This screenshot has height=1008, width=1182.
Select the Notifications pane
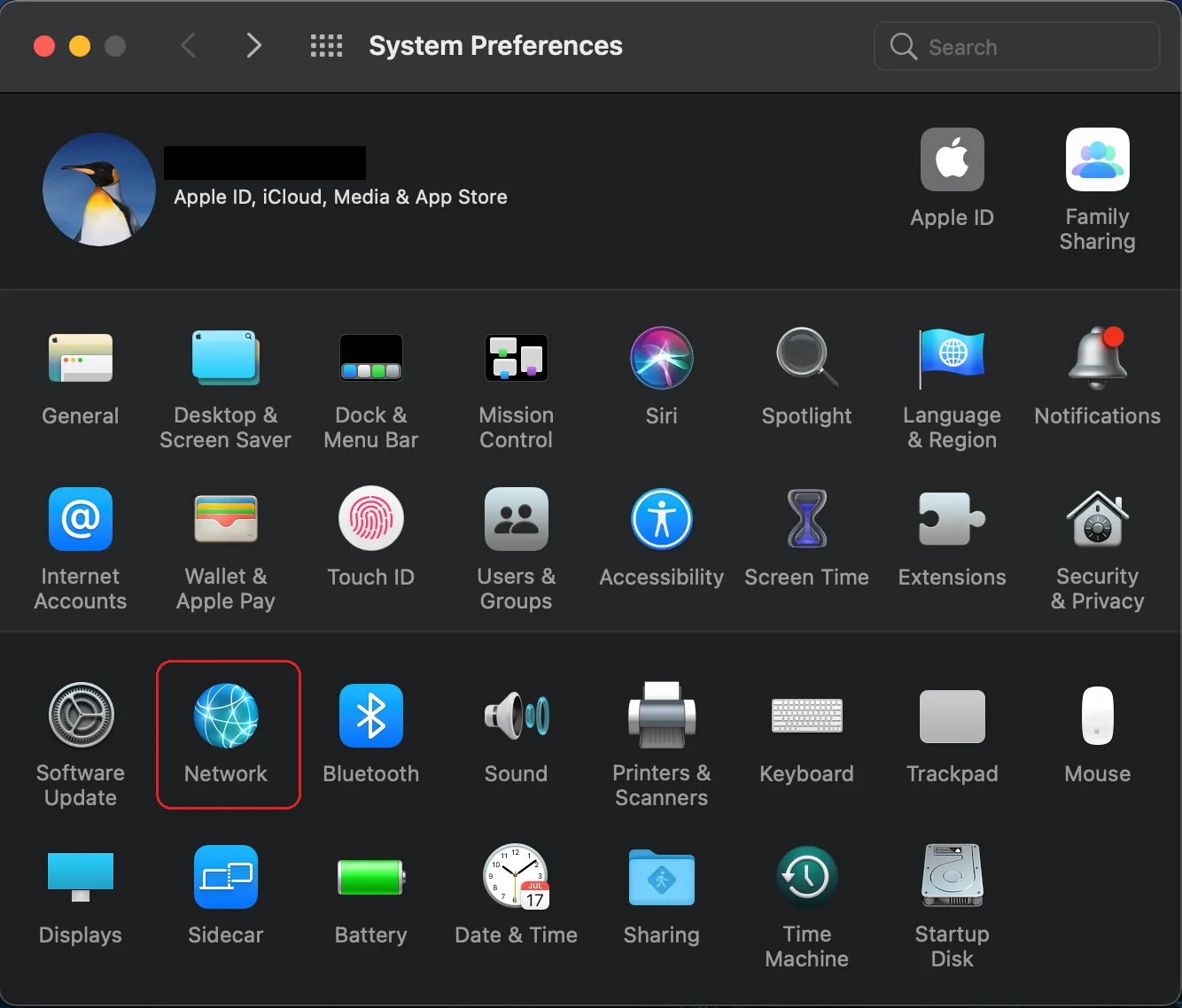[x=1097, y=376]
